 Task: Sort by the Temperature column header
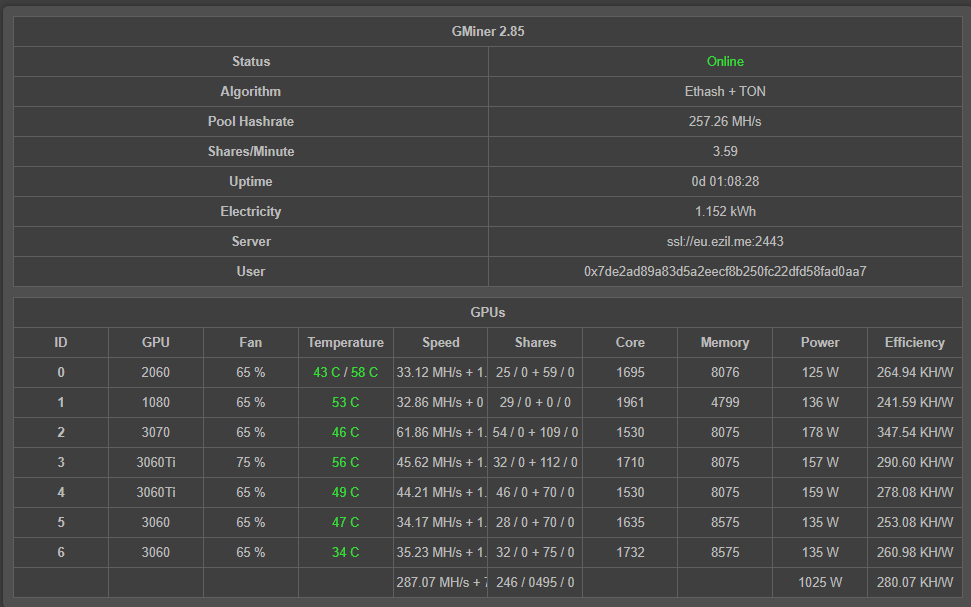pos(345,342)
